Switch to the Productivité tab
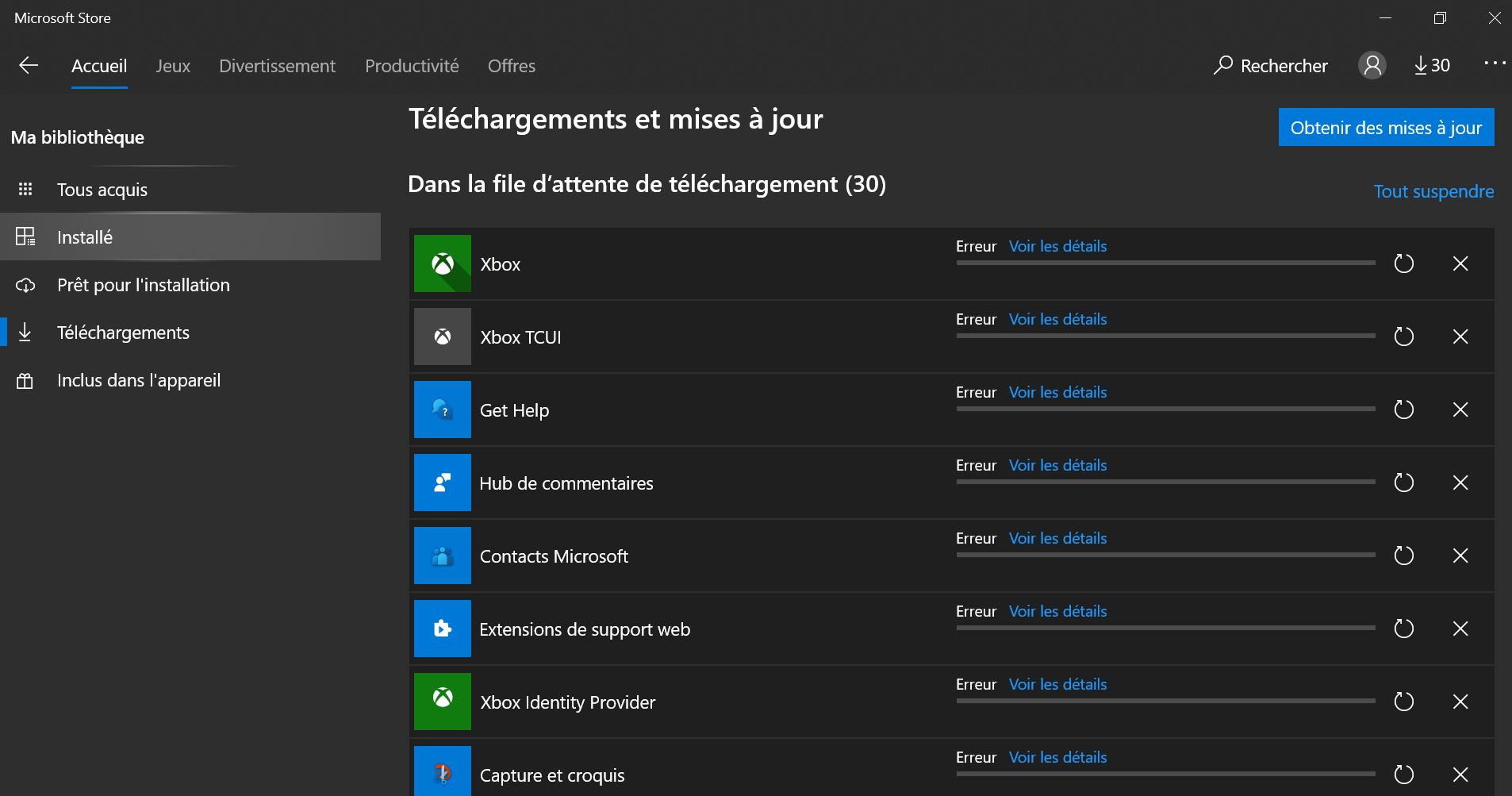The width and height of the screenshot is (1512, 796). [412, 66]
